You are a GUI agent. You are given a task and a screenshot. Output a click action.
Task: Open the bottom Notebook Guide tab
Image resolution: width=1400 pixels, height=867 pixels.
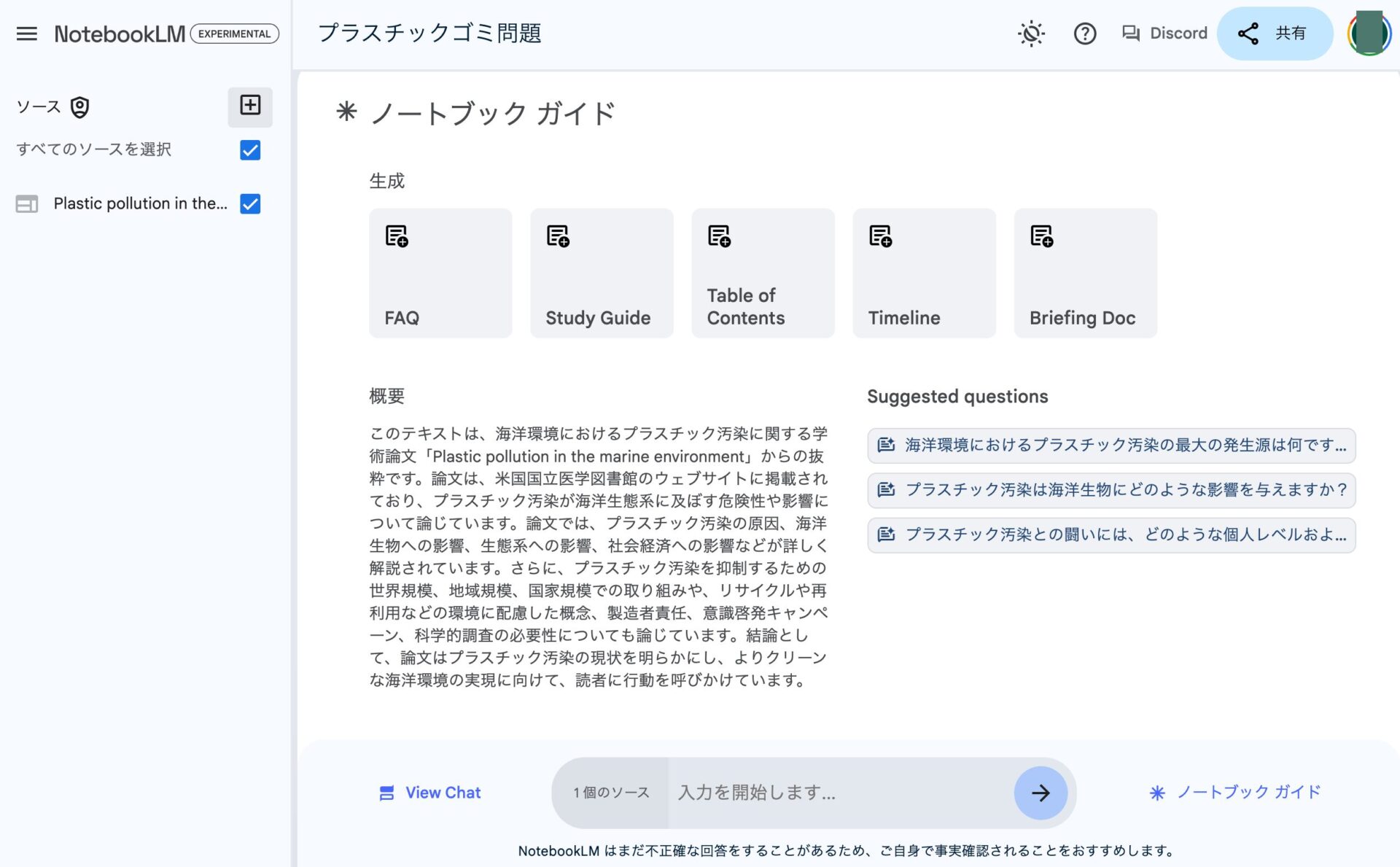(x=1235, y=793)
